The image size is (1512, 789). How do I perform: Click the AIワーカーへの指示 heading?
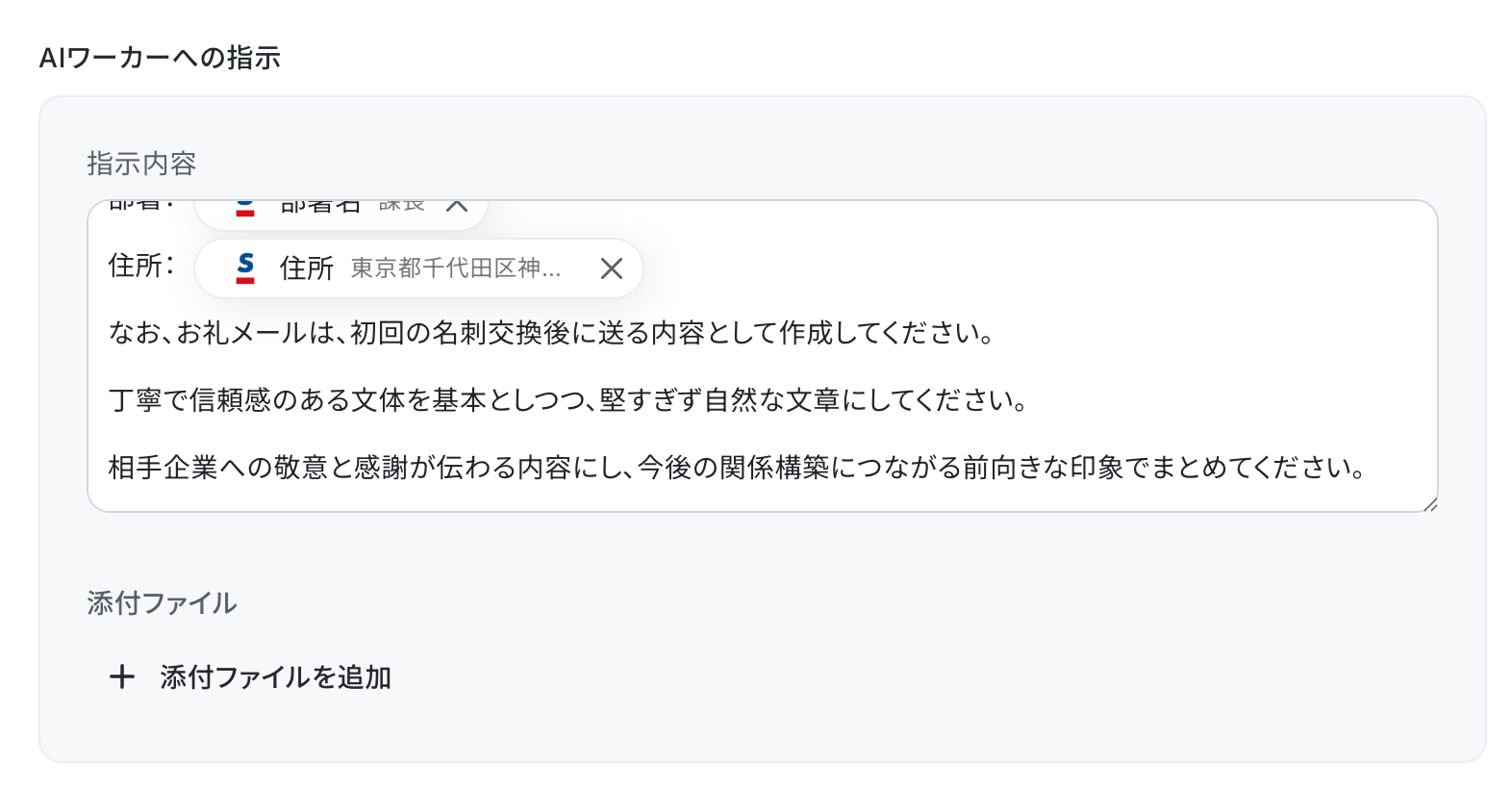click(x=160, y=58)
